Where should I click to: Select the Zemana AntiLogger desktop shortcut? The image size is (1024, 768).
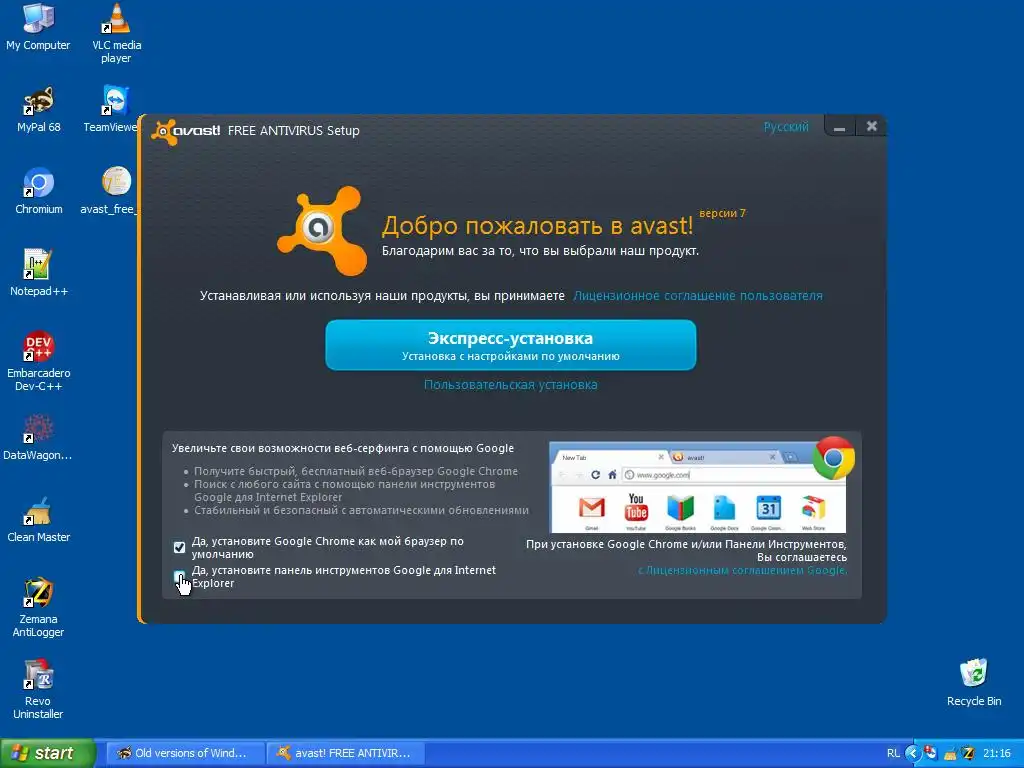[38, 607]
